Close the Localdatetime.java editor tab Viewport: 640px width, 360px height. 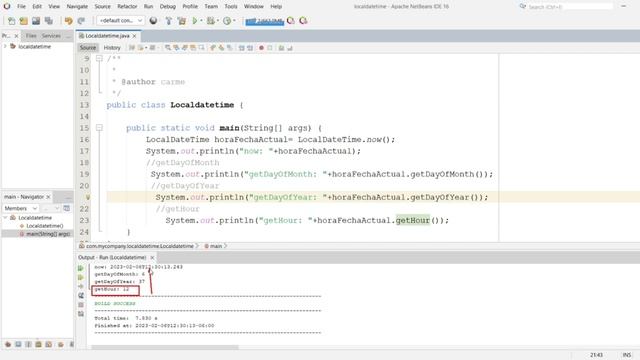tap(134, 36)
